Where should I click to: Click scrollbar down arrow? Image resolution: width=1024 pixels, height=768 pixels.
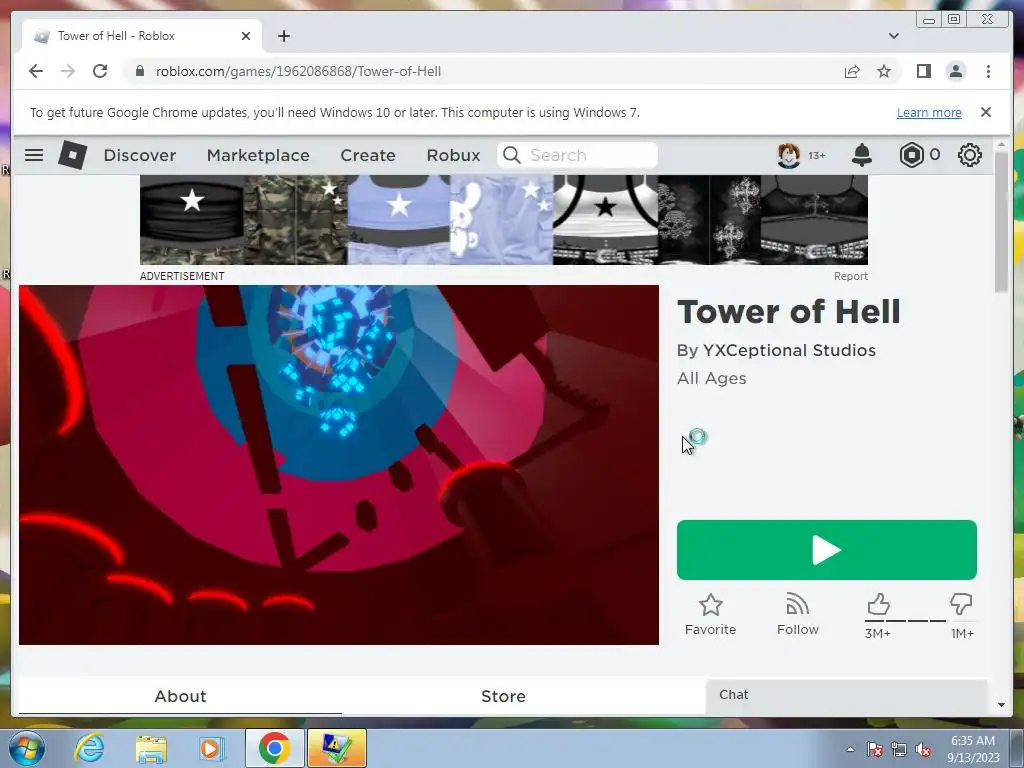pos(1001,705)
